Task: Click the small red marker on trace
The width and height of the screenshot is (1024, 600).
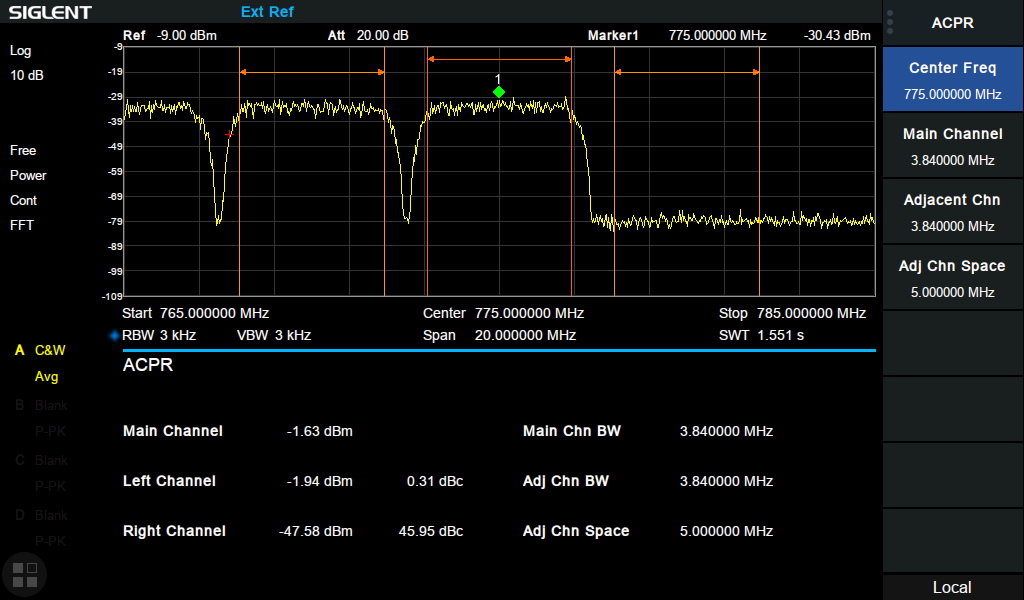Action: tap(230, 134)
